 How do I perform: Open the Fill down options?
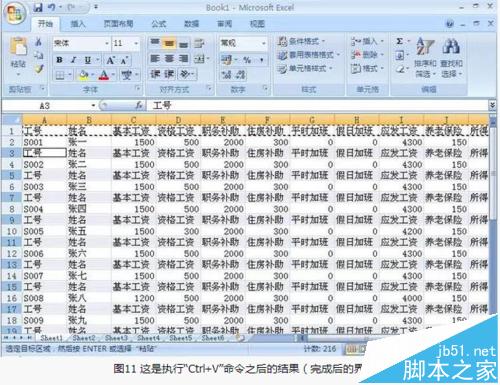(x=400, y=55)
